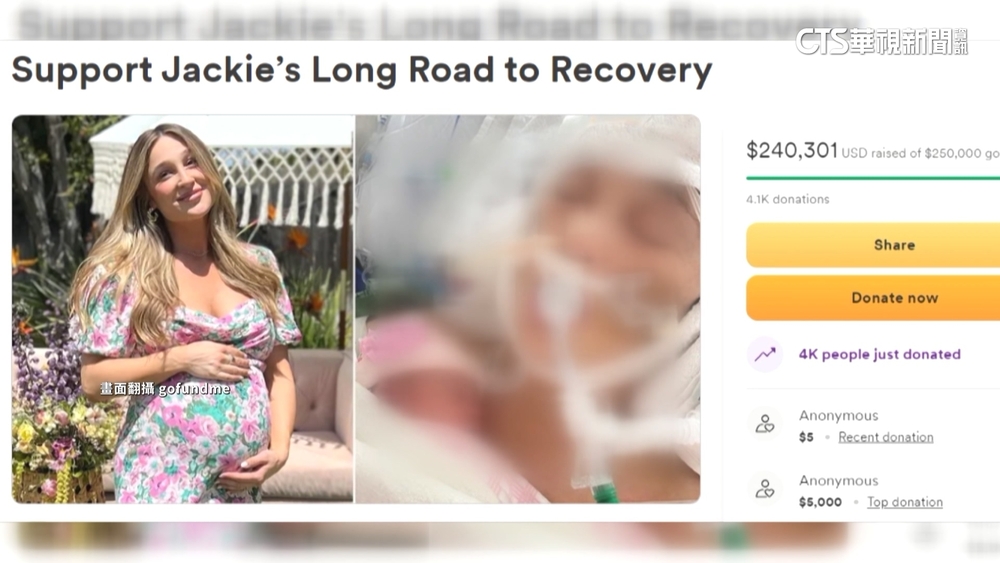Select the pregnant woman photo thumbnail
The height and width of the screenshot is (563, 1000).
pyautogui.click(x=182, y=309)
